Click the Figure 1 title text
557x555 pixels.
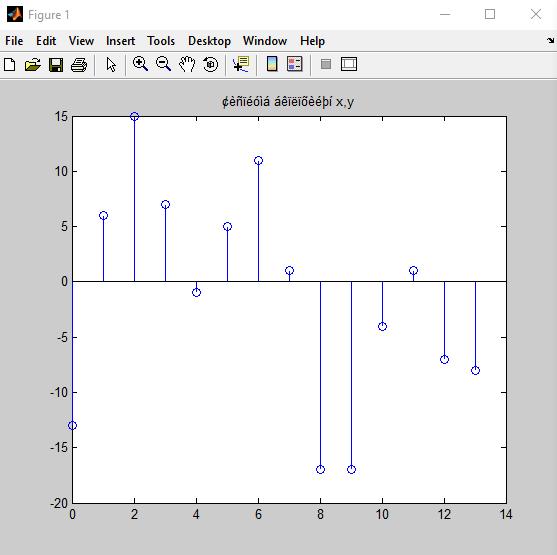pyautogui.click(x=49, y=15)
